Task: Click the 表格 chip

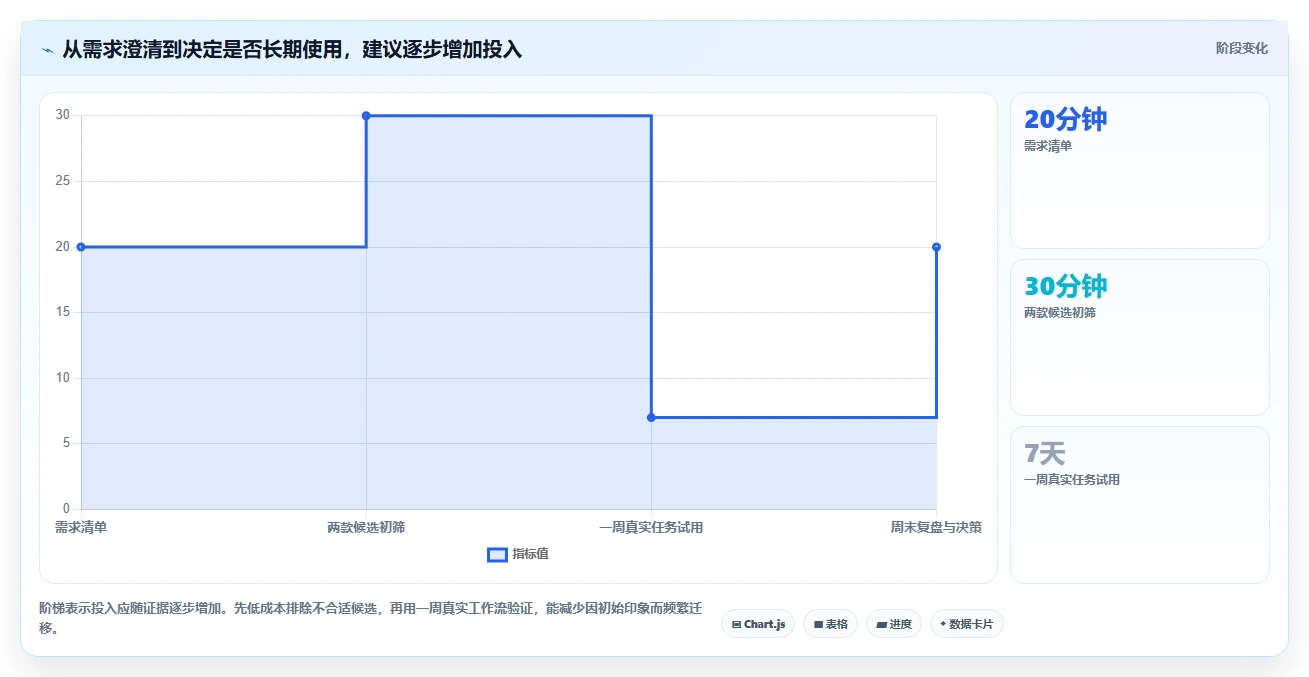Action: [x=830, y=624]
